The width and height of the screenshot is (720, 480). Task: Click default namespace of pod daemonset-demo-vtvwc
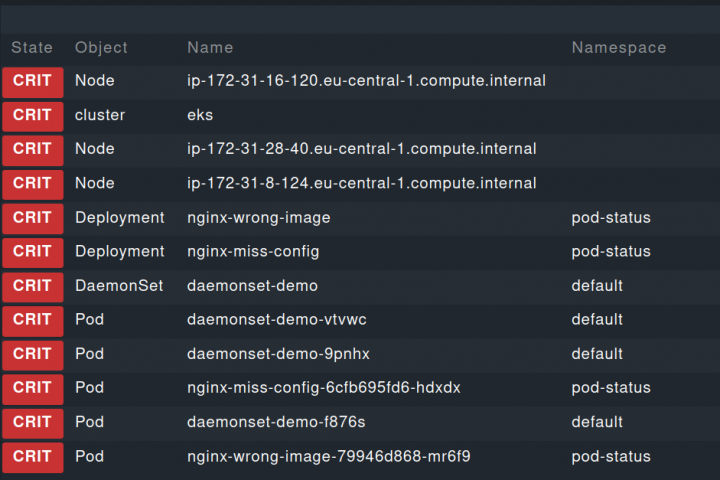[x=597, y=319]
